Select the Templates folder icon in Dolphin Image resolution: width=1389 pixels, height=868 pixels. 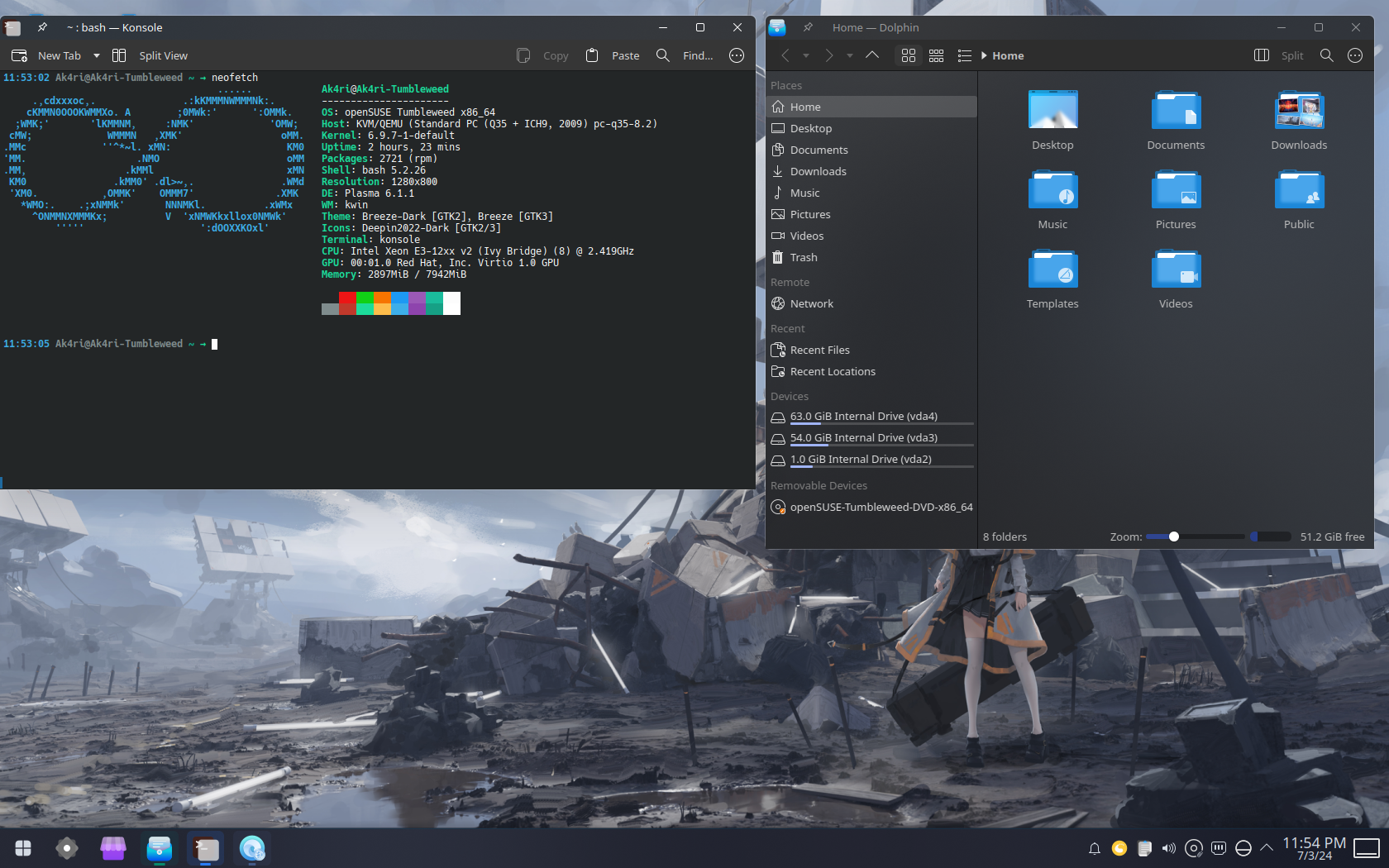click(1052, 269)
